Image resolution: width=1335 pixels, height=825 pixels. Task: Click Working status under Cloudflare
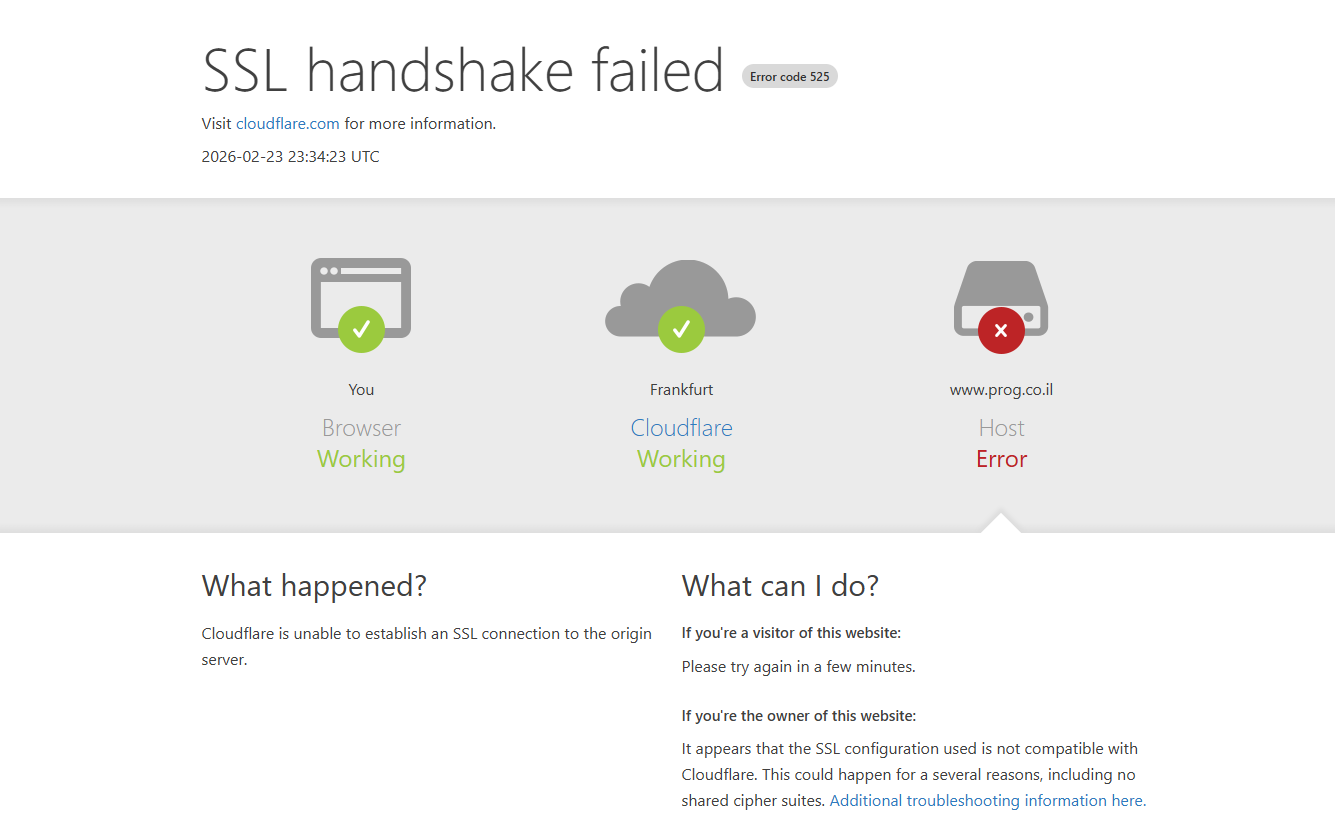681,459
